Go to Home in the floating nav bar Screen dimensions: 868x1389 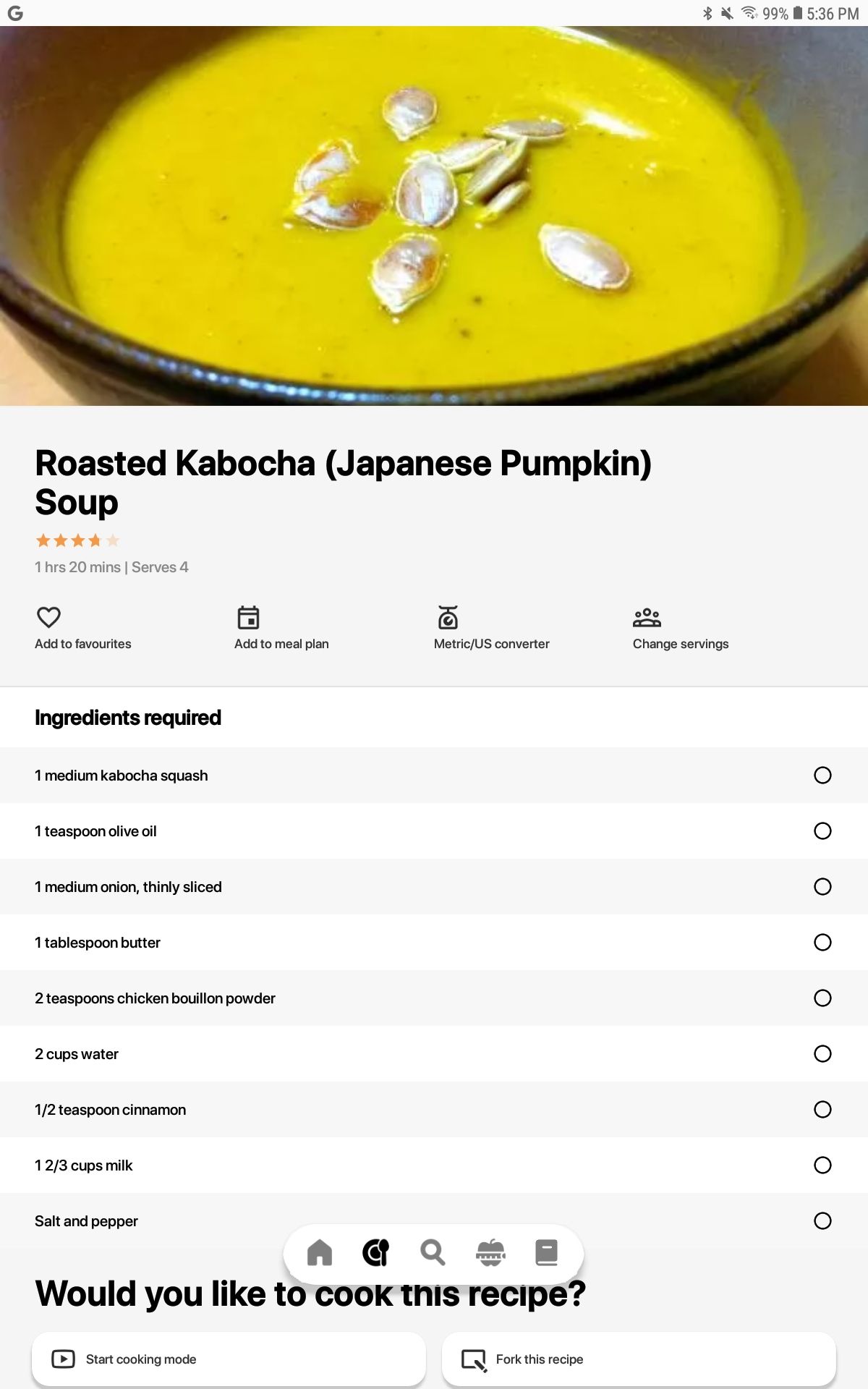(320, 1252)
